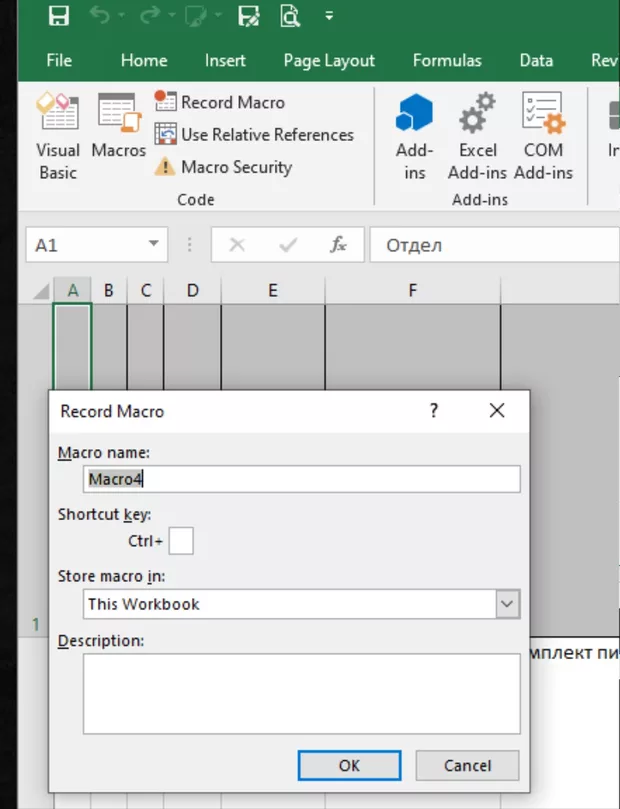Image resolution: width=620 pixels, height=809 pixels.
Task: Switch to the Formulas tab
Action: coord(447,61)
